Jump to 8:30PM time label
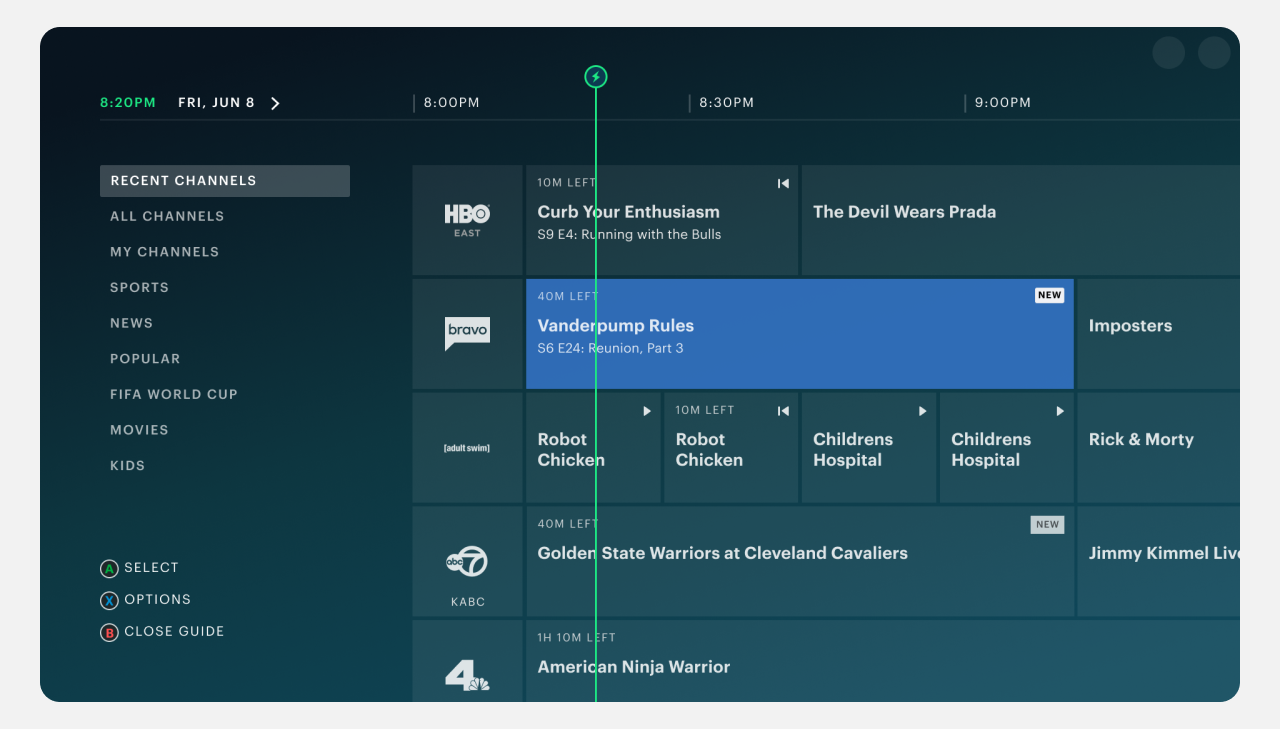1280x729 pixels. (x=727, y=103)
